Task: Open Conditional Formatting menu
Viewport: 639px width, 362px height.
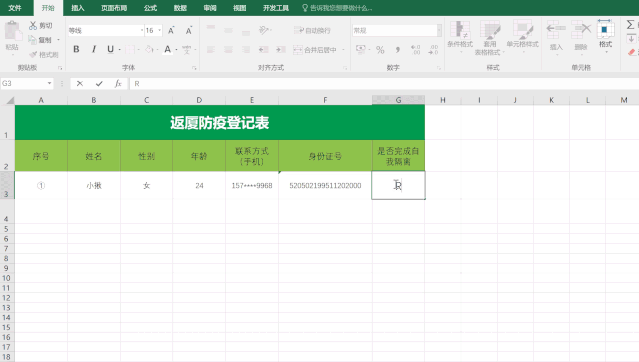Action: (460, 36)
